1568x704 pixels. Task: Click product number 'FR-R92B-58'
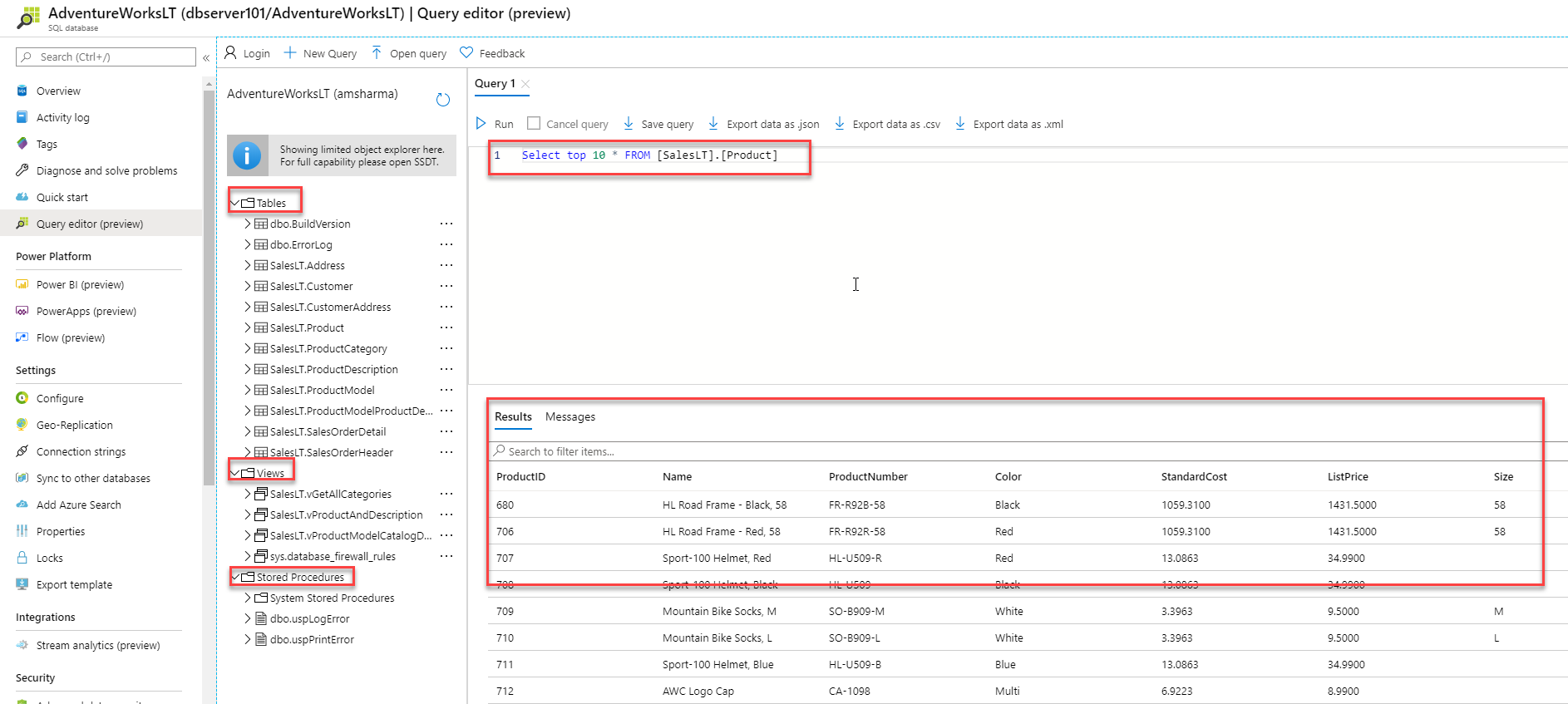(x=856, y=505)
